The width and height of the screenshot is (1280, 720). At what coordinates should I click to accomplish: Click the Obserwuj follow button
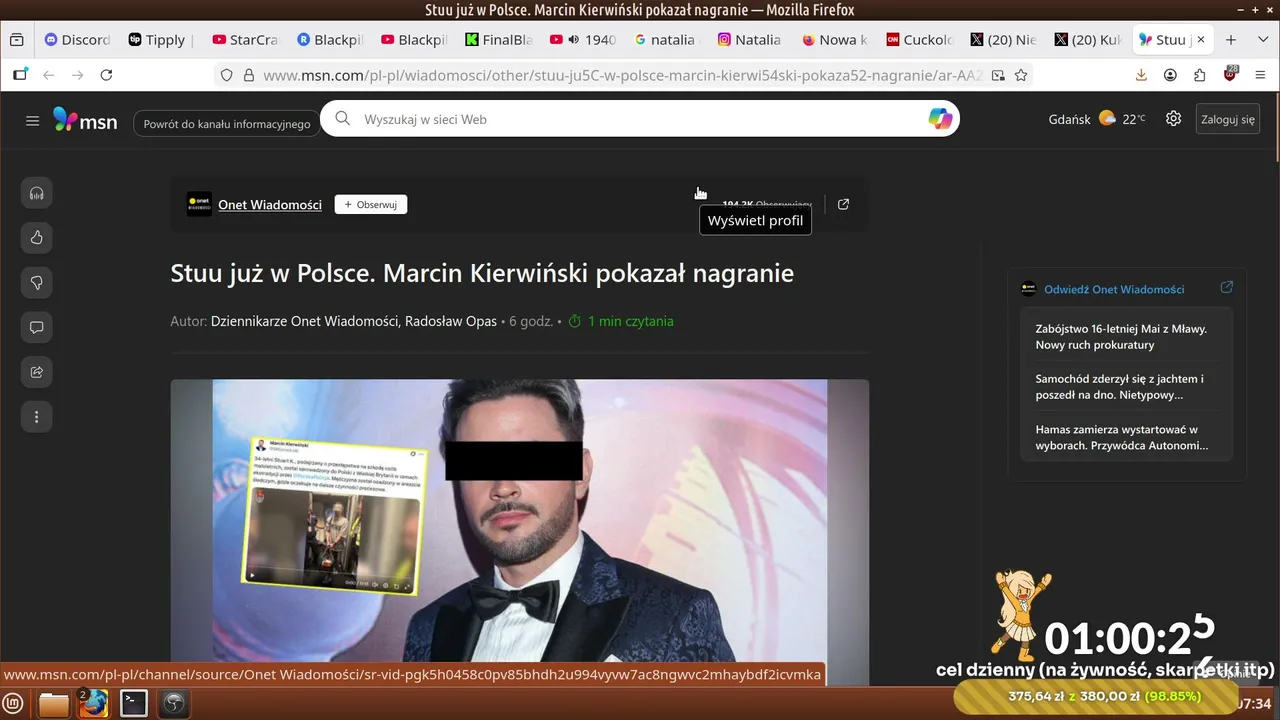(371, 204)
